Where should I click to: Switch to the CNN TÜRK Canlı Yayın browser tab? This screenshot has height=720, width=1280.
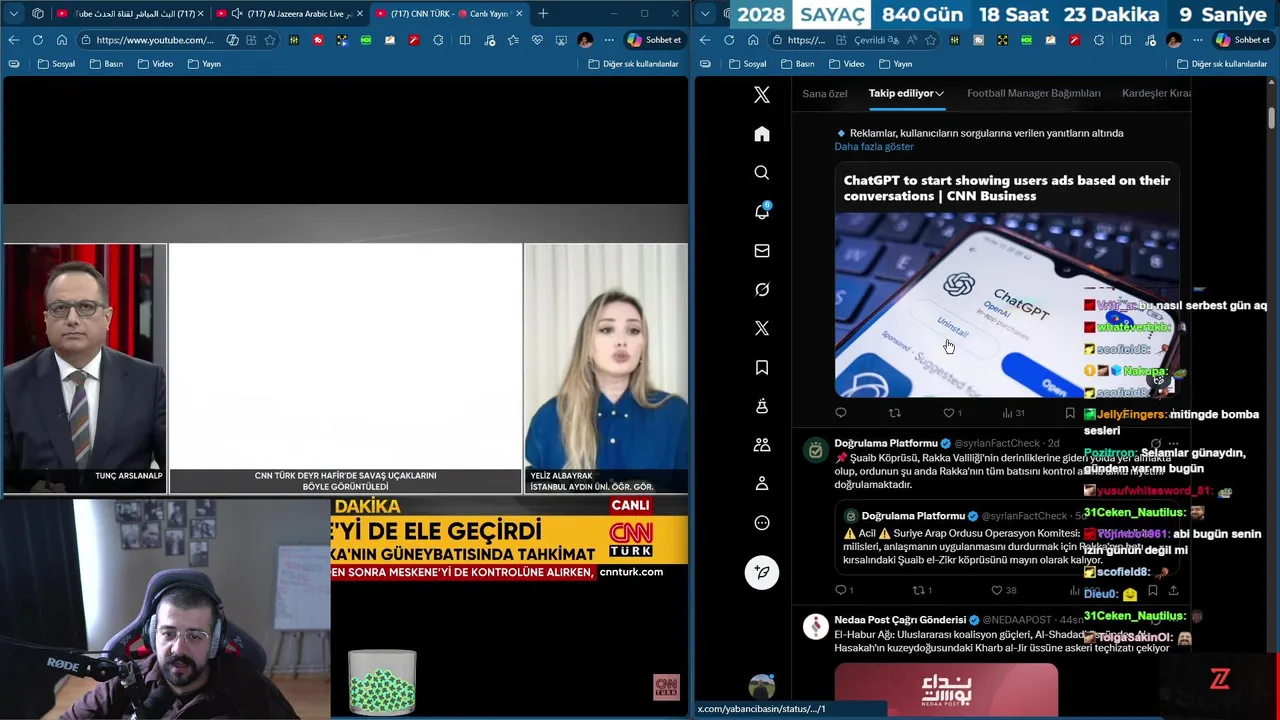coord(449,14)
